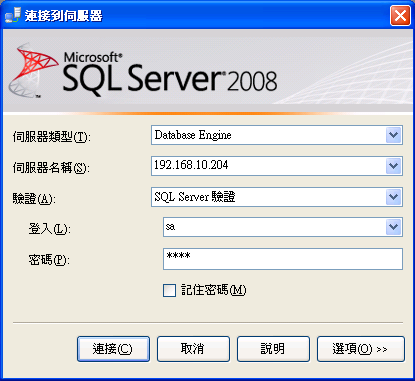Click the 連接(C) connect button
The image size is (415, 381).
[x=113, y=349]
